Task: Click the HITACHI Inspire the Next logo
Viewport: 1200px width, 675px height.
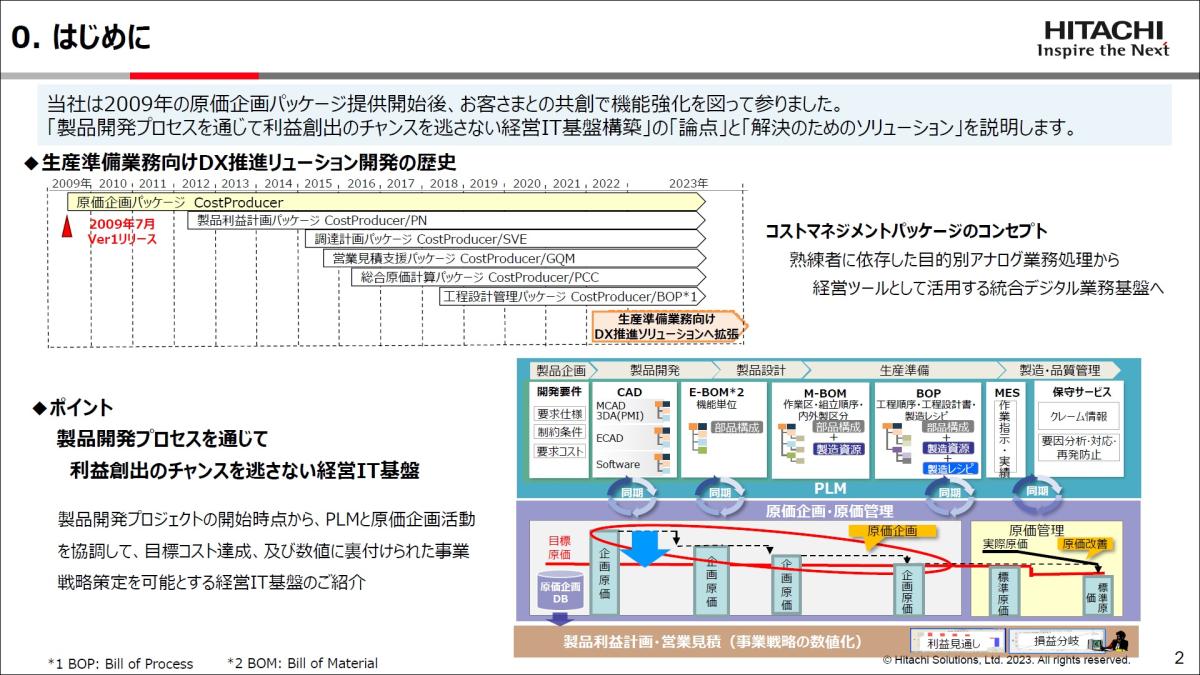Action: (1103, 38)
